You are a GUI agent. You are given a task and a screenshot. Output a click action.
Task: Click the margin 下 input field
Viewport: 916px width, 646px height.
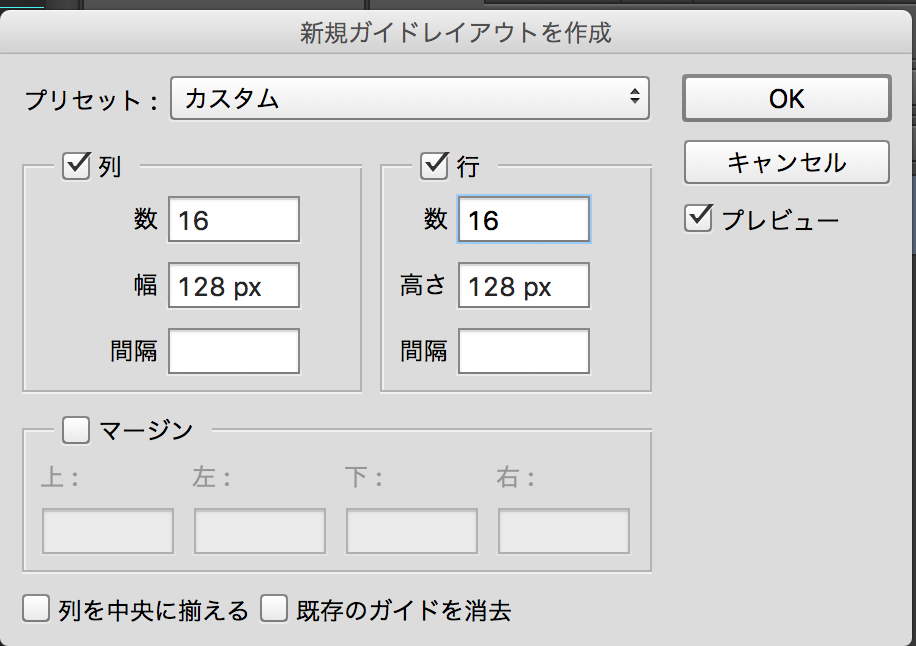click(x=412, y=531)
